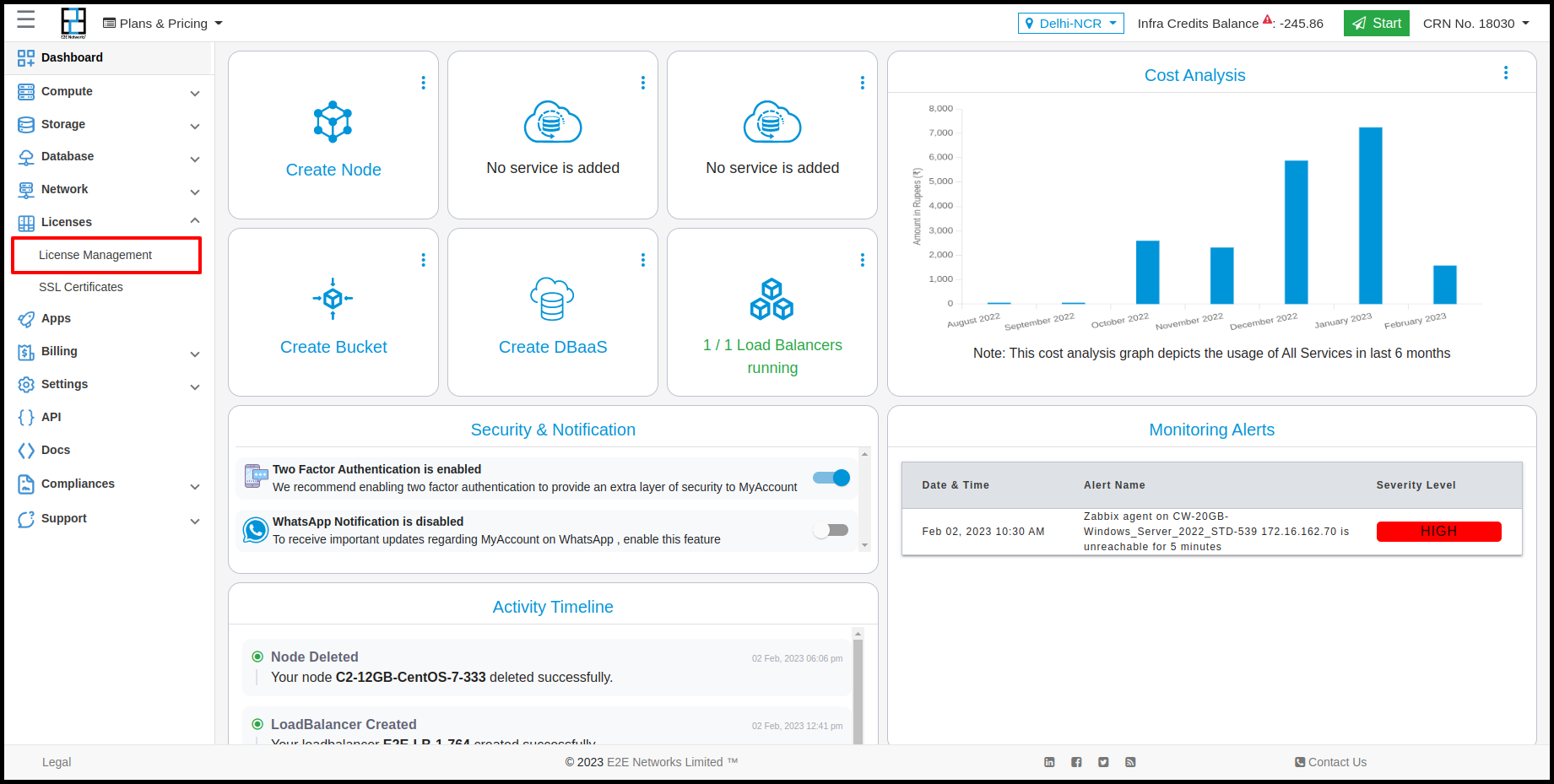Click Create Node link
This screenshot has width=1554, height=784.
tap(333, 170)
